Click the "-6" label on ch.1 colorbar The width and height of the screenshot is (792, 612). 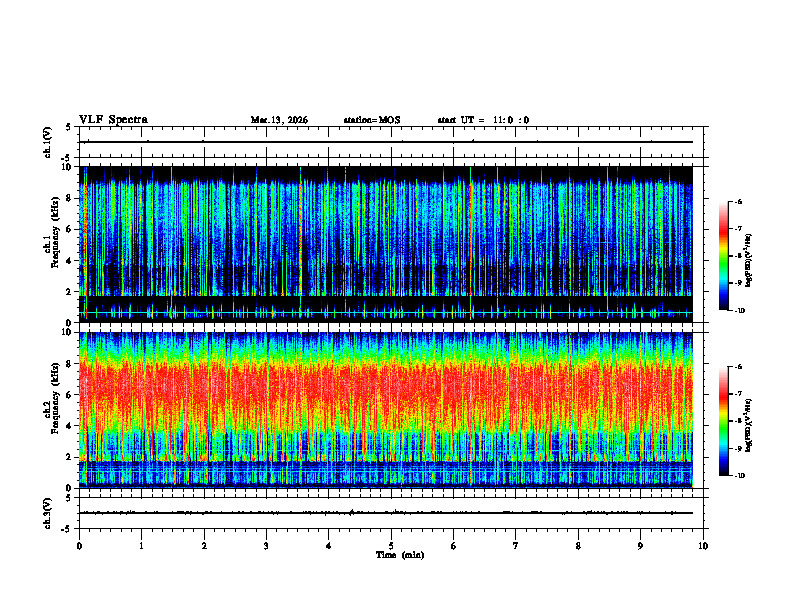tap(738, 201)
